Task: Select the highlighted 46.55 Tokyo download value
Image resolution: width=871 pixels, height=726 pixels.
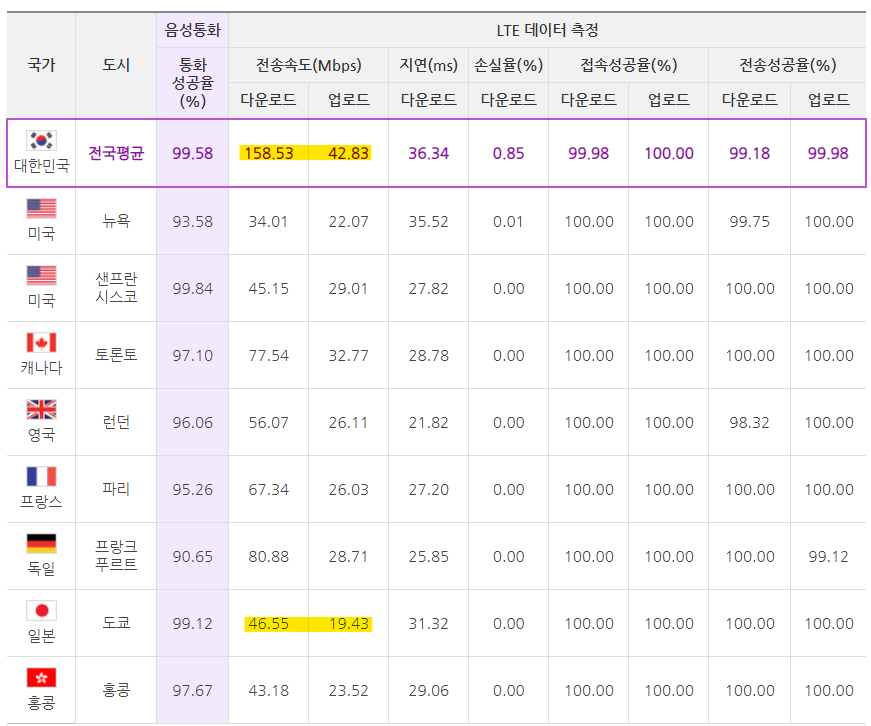Action: click(x=268, y=623)
